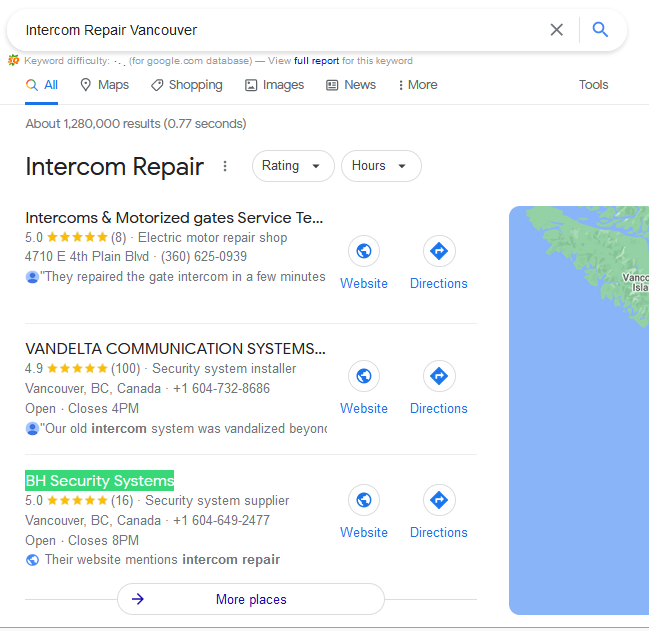This screenshot has width=649, height=631.
Task: Open search Tools
Action: click(x=593, y=85)
